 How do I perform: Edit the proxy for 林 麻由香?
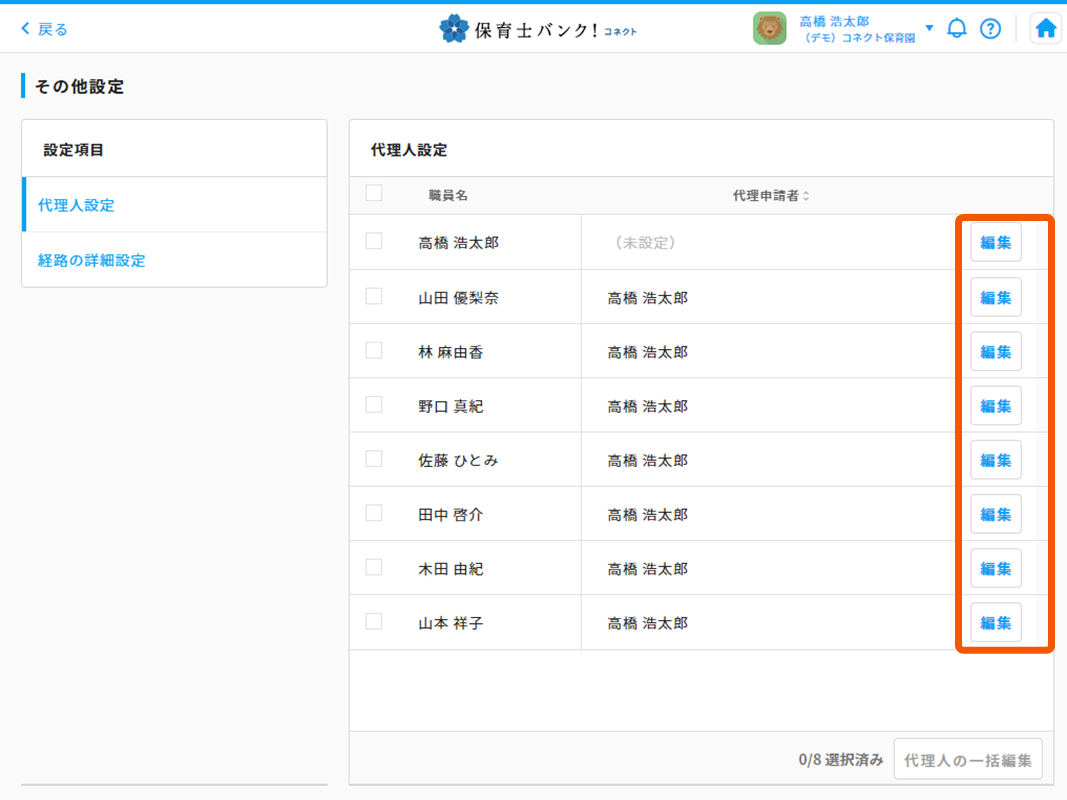point(995,352)
